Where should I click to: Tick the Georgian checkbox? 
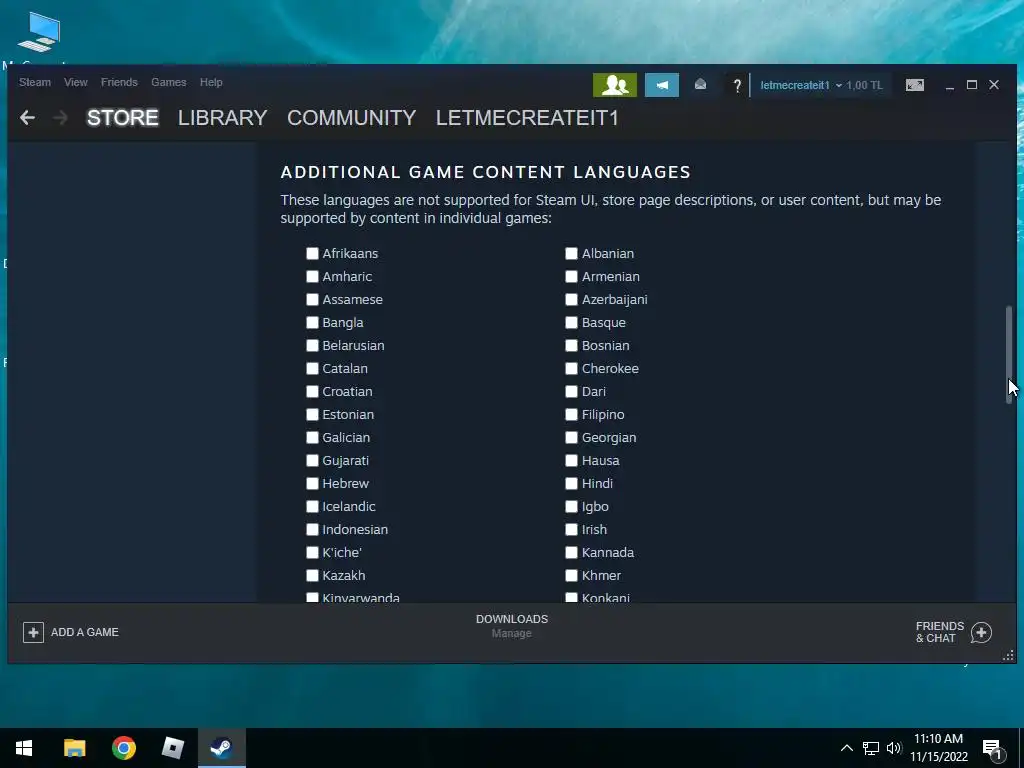click(x=571, y=438)
